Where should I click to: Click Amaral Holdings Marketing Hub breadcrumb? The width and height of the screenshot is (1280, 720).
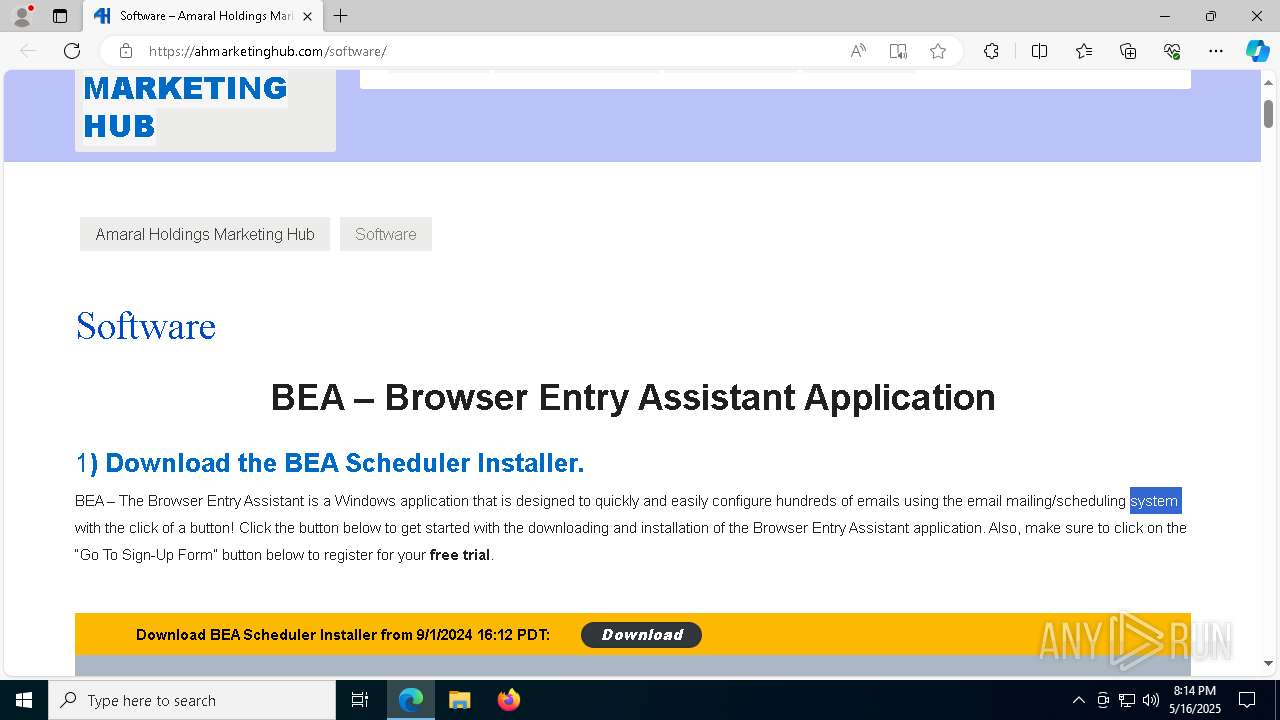pos(205,234)
